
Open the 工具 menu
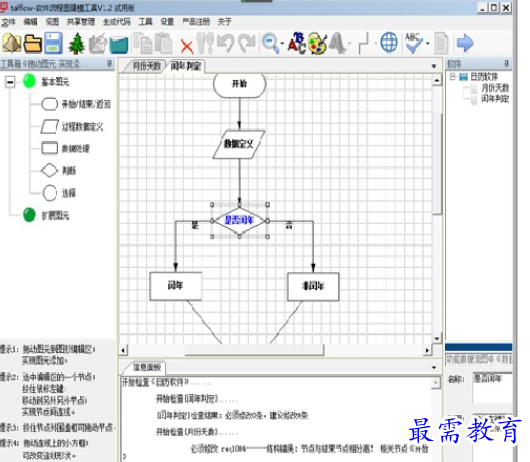[x=145, y=22]
